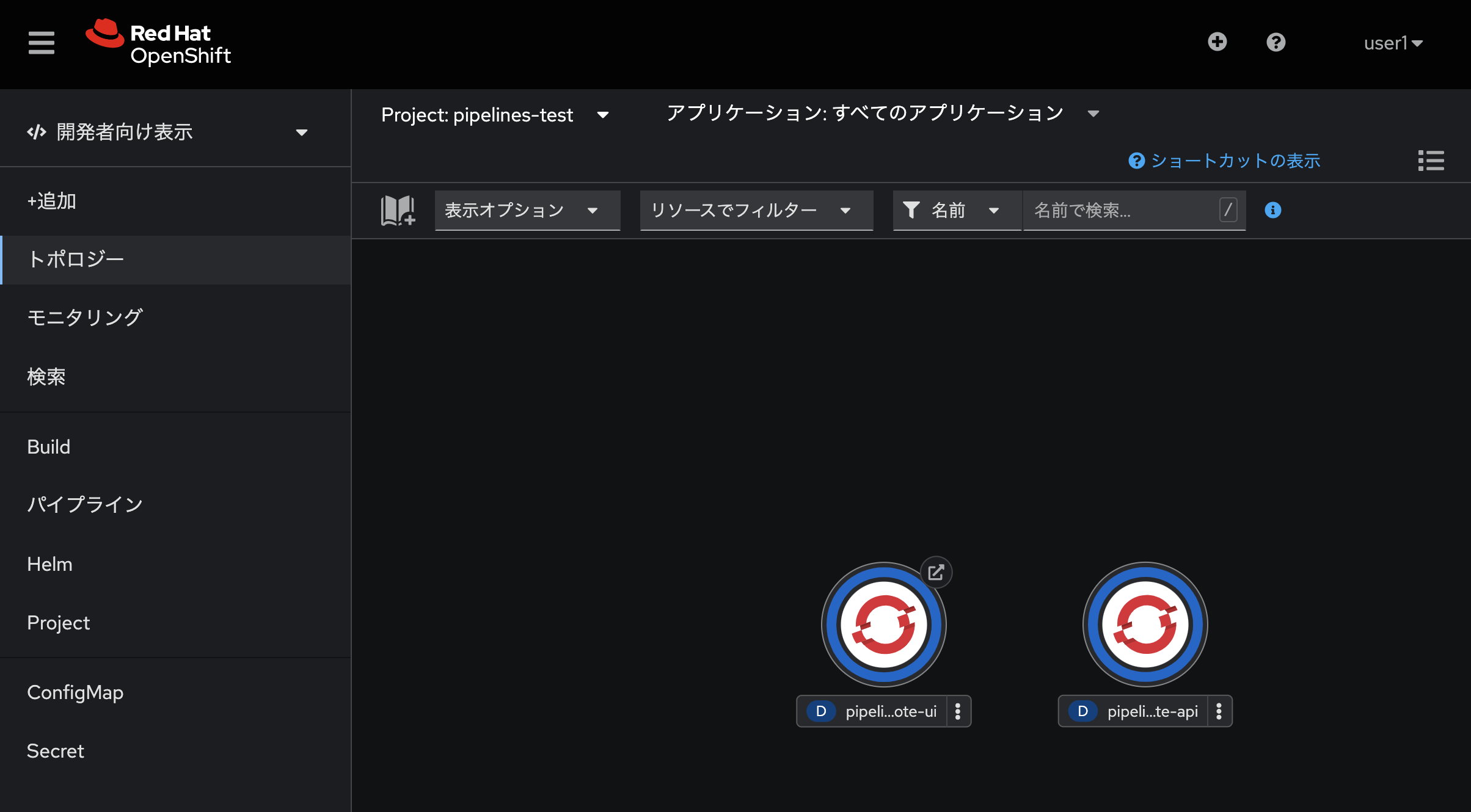This screenshot has height=812, width=1471.
Task: Open the plus import/add icon in header
Action: coord(1217,42)
